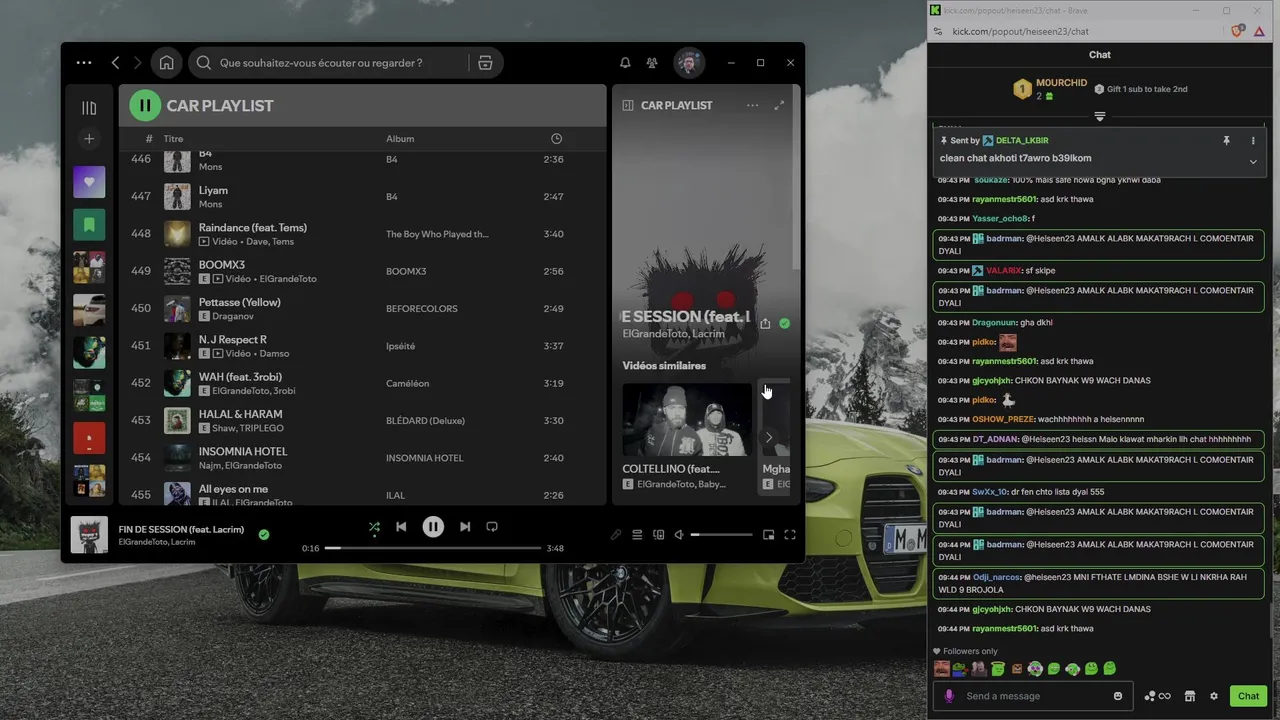Pause CAR PLAYLIST with green header button
Screen dimensions: 1280x720
click(145, 105)
